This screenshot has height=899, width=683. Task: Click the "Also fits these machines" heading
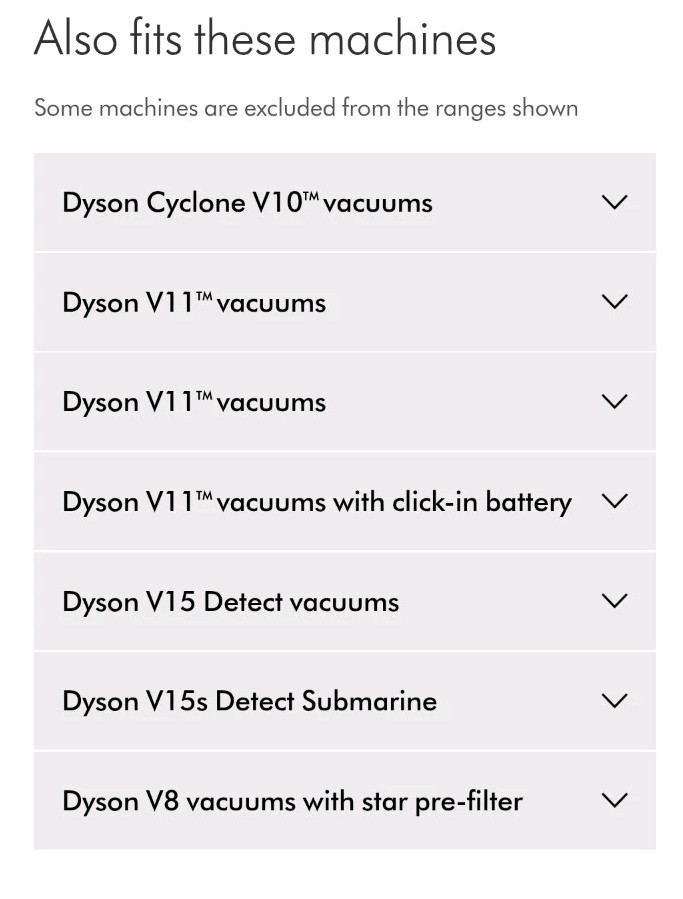coord(265,39)
